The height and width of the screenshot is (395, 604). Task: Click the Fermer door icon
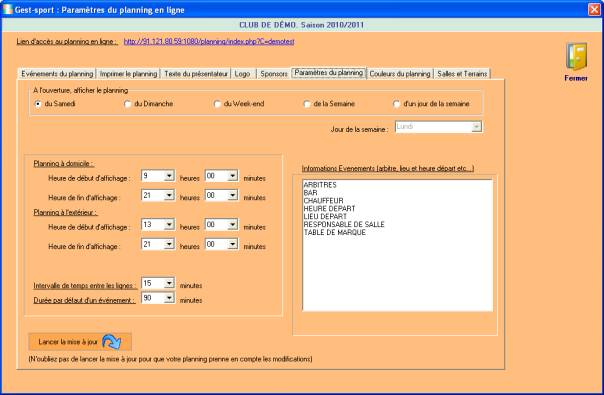[x=576, y=56]
